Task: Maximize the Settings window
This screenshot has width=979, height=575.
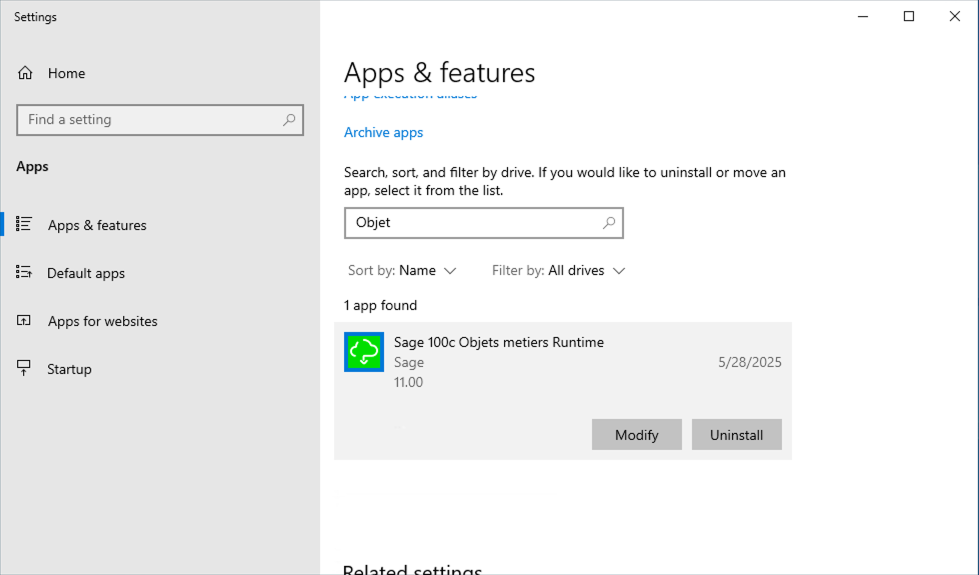Action: 909,16
